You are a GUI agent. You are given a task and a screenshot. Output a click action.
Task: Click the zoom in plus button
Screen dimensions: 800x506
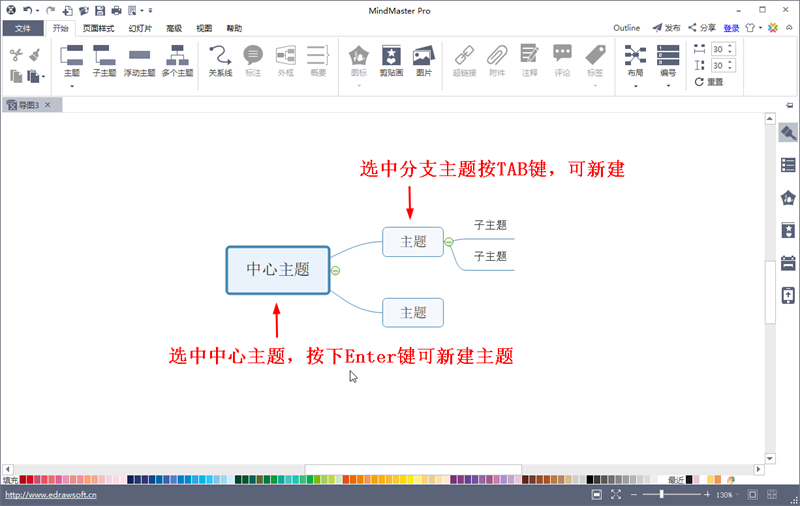[707, 494]
